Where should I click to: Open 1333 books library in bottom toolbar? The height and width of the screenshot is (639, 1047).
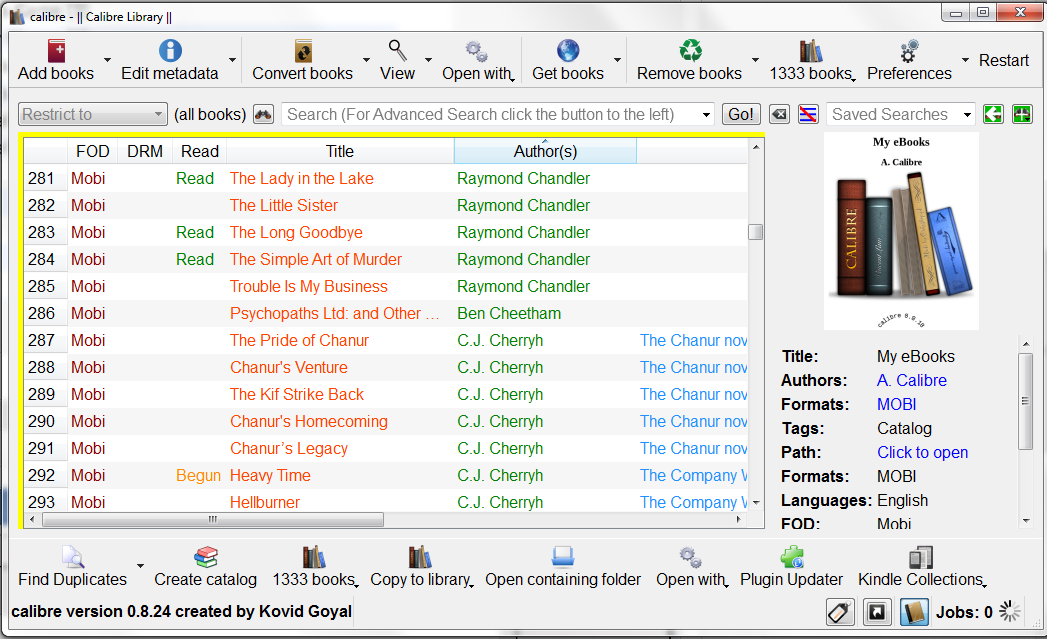(315, 567)
